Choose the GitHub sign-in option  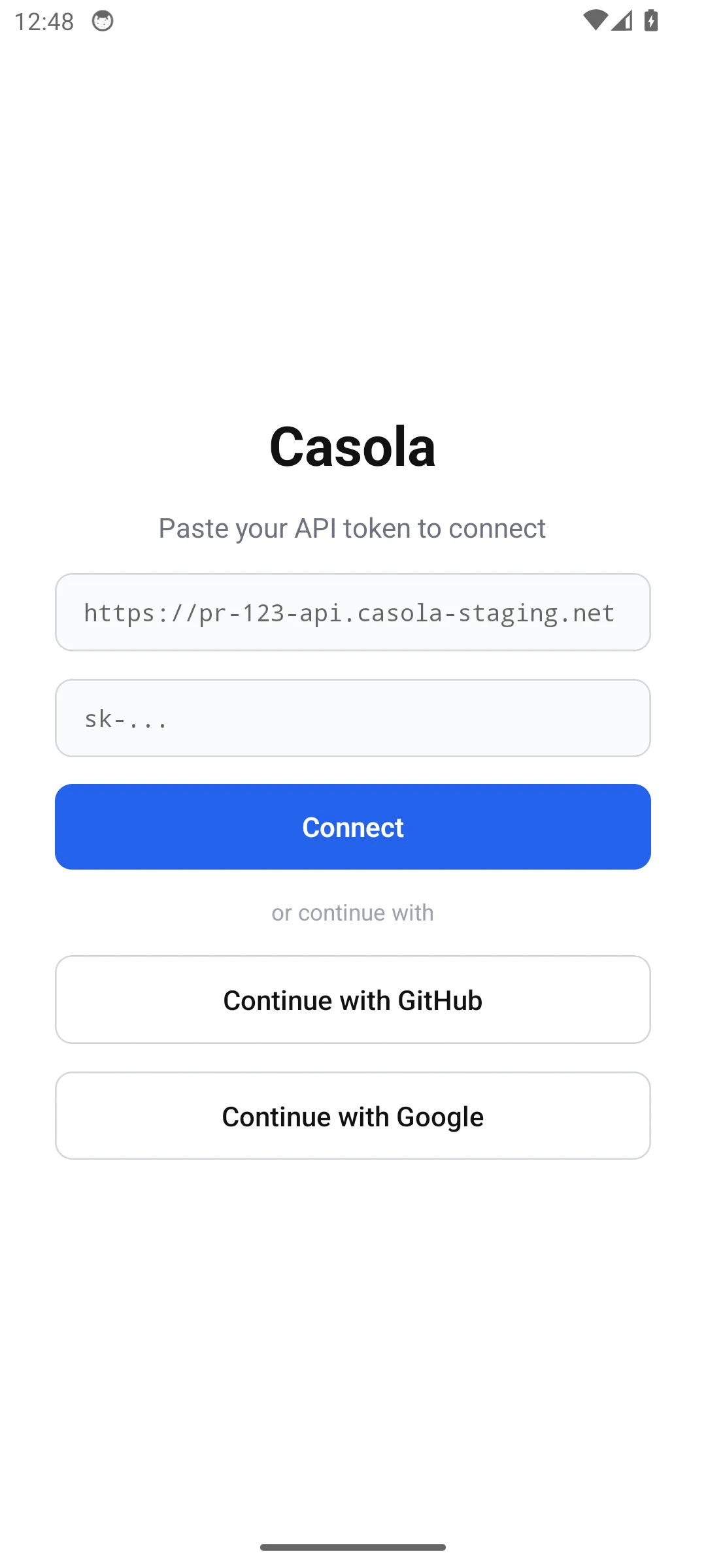(x=353, y=1000)
